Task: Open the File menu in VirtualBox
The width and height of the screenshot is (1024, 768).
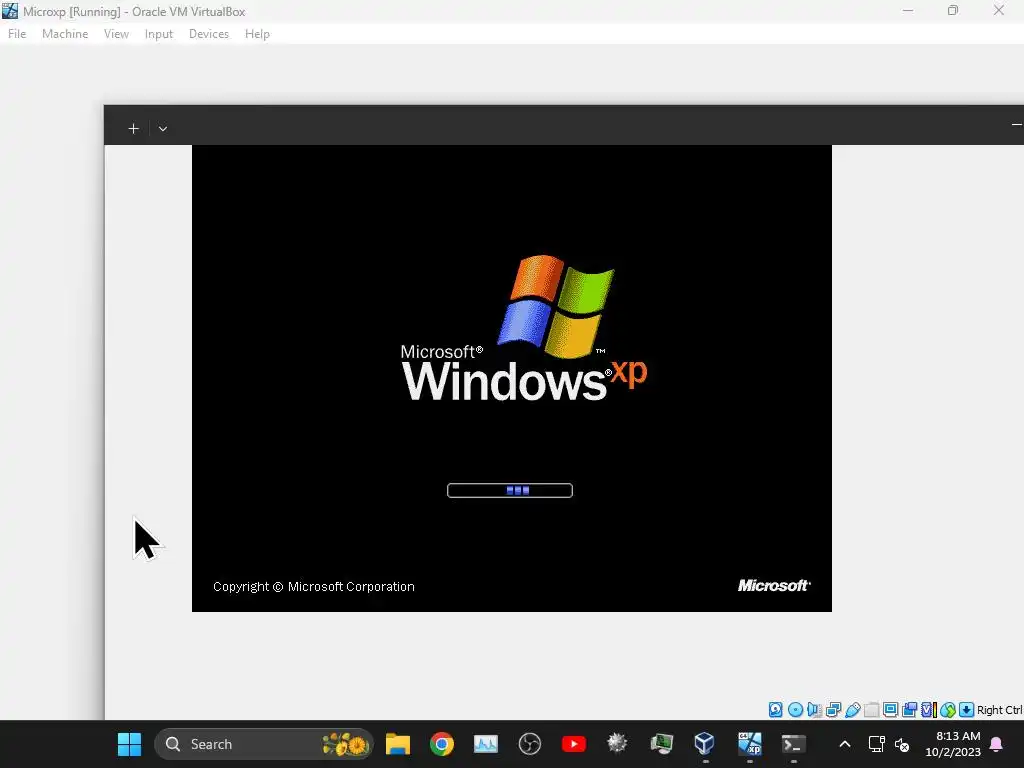Action: (x=17, y=34)
